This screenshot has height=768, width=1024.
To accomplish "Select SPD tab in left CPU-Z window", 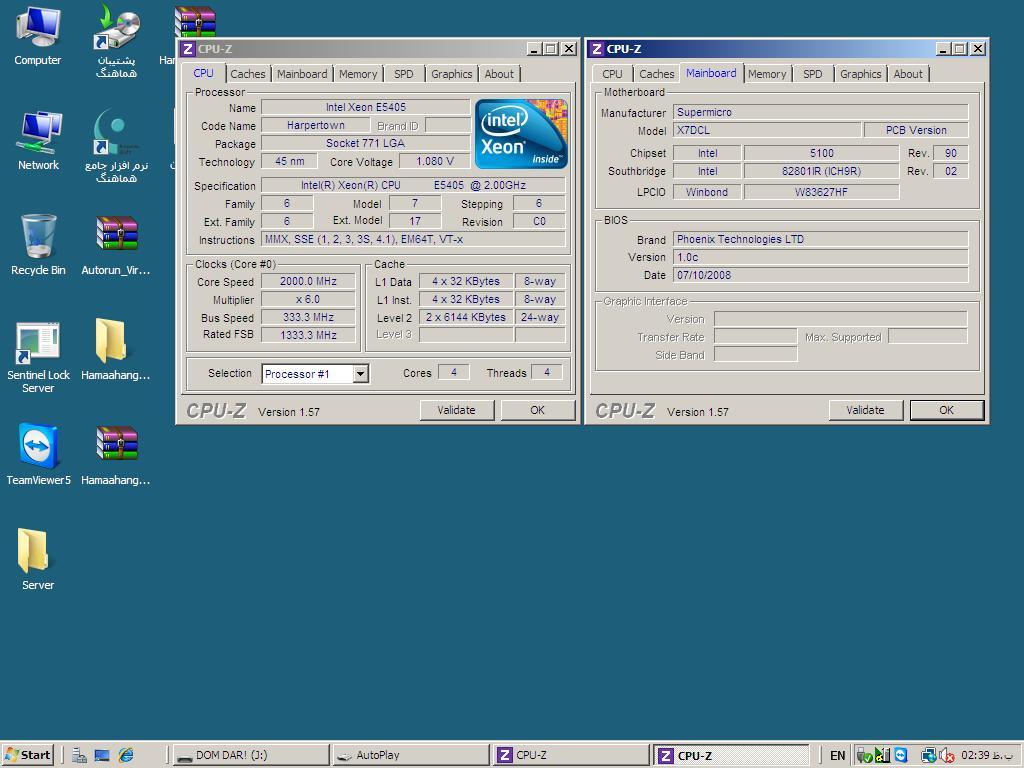I will [x=404, y=74].
